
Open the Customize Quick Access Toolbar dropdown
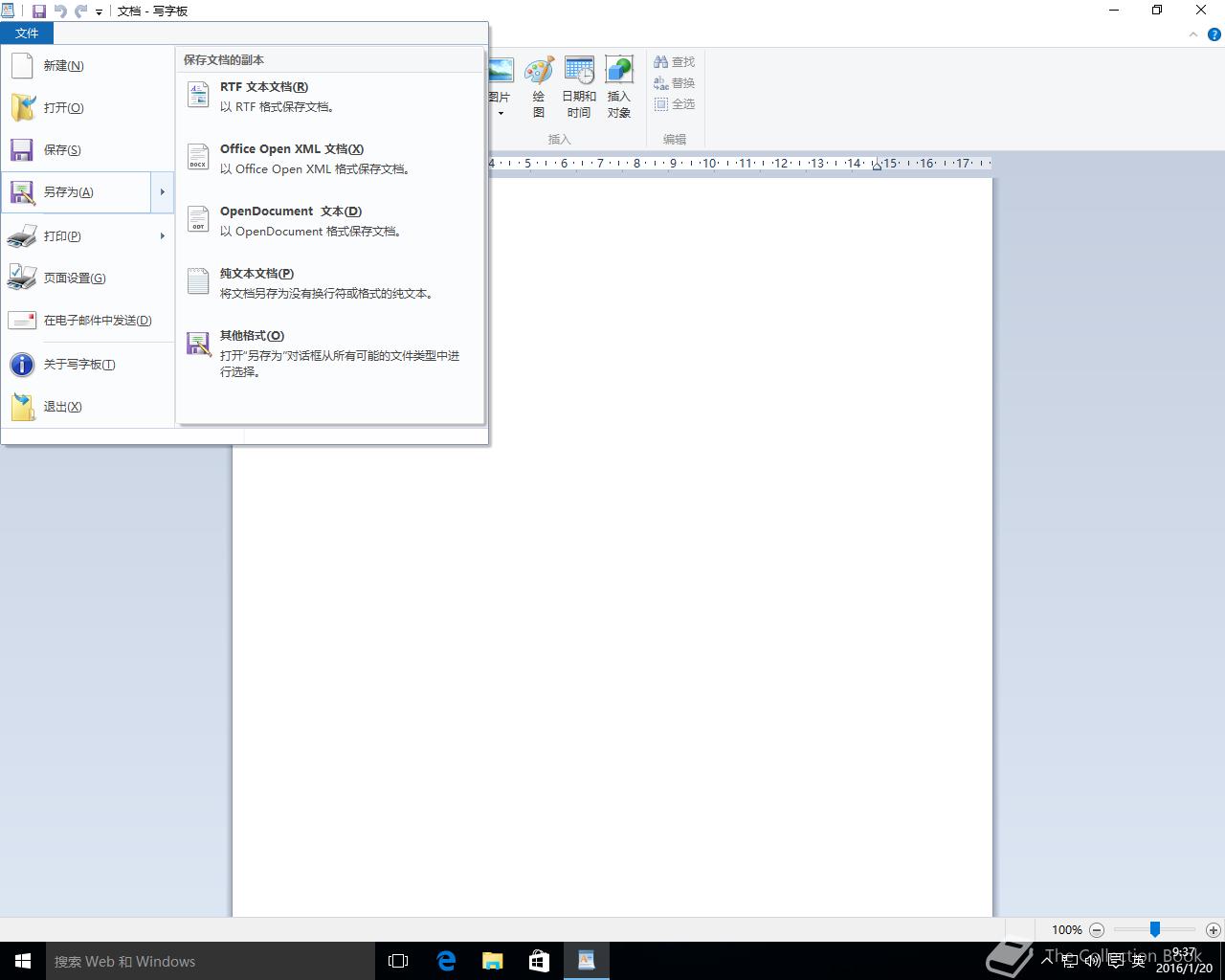(x=99, y=12)
